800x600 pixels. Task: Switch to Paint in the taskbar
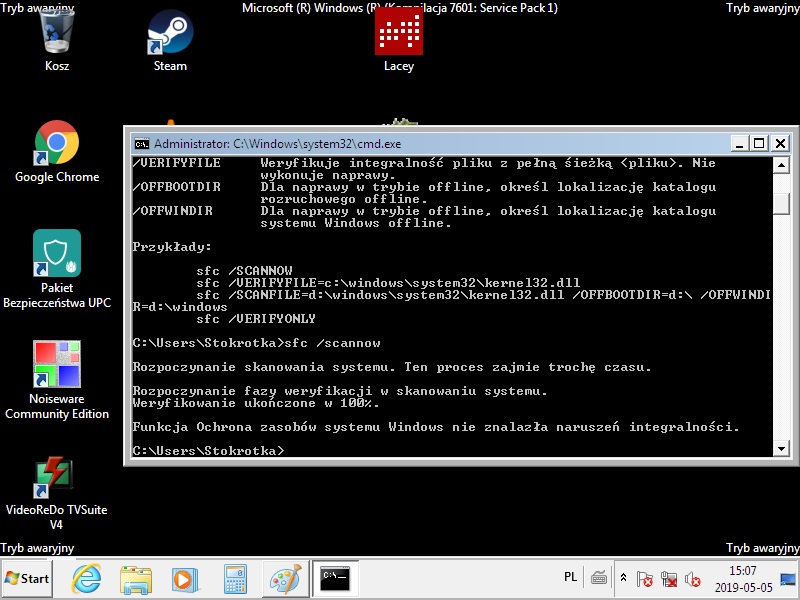pos(285,578)
